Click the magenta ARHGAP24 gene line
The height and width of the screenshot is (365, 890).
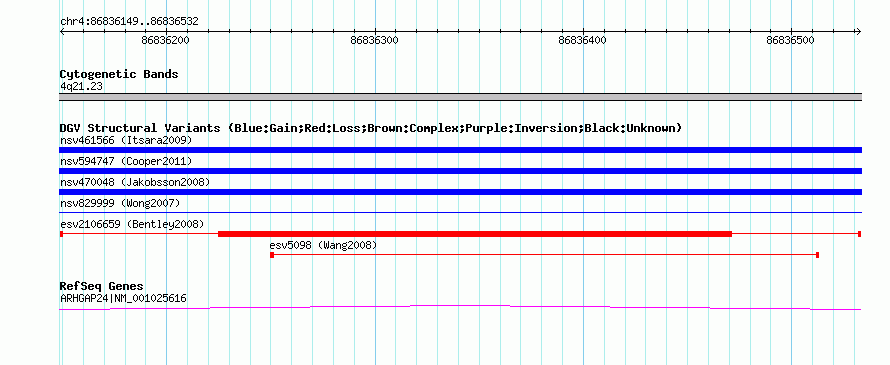[x=460, y=307]
